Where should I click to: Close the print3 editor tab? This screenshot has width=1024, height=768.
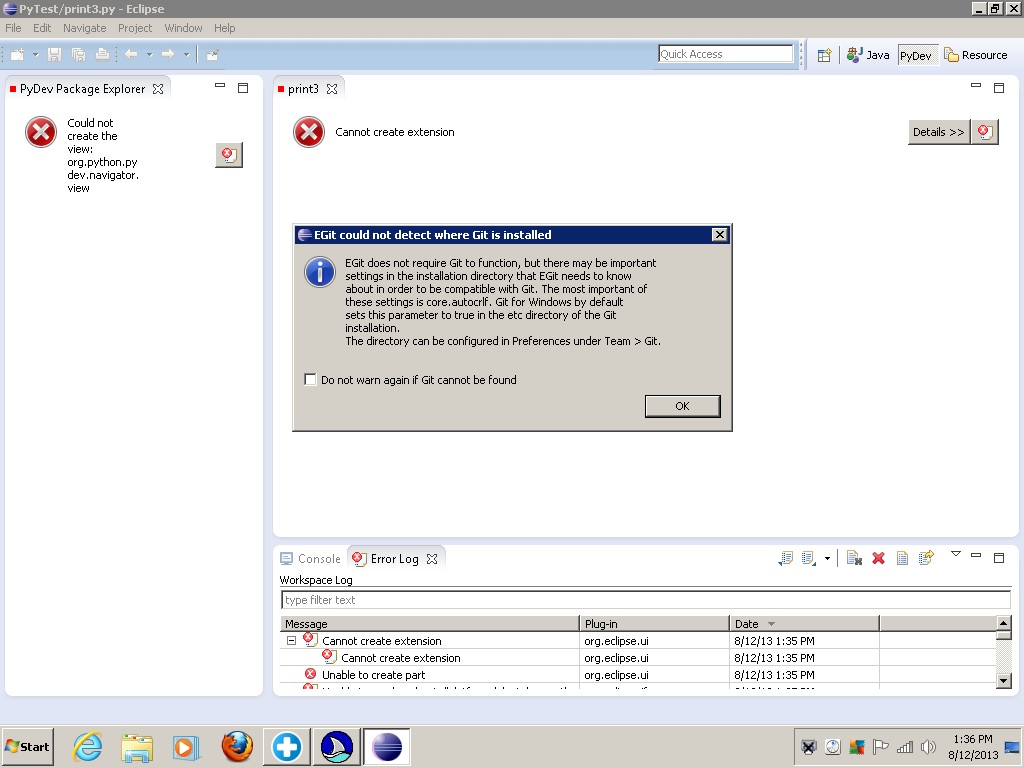click(x=332, y=89)
